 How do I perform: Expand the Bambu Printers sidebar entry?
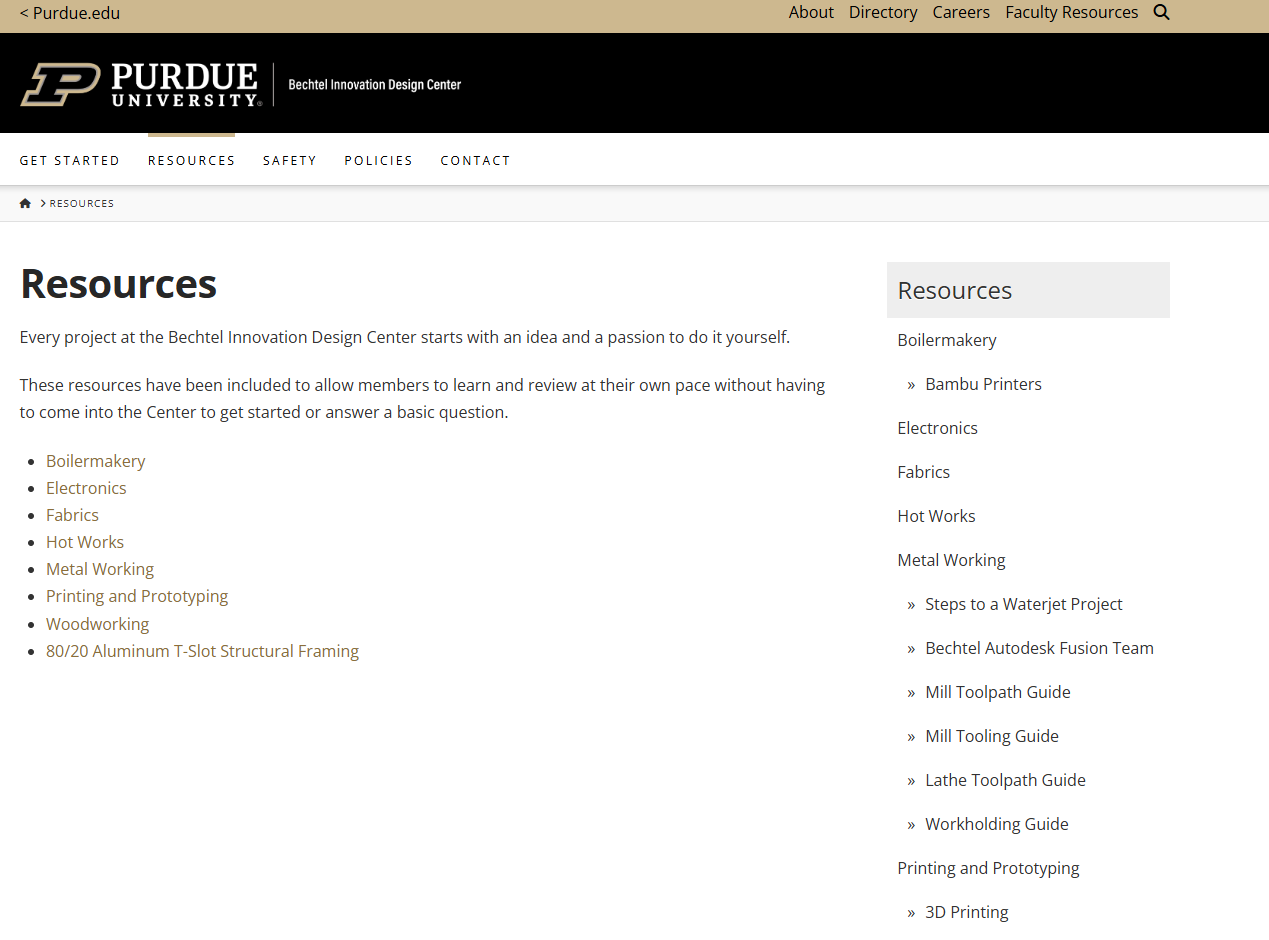983,383
